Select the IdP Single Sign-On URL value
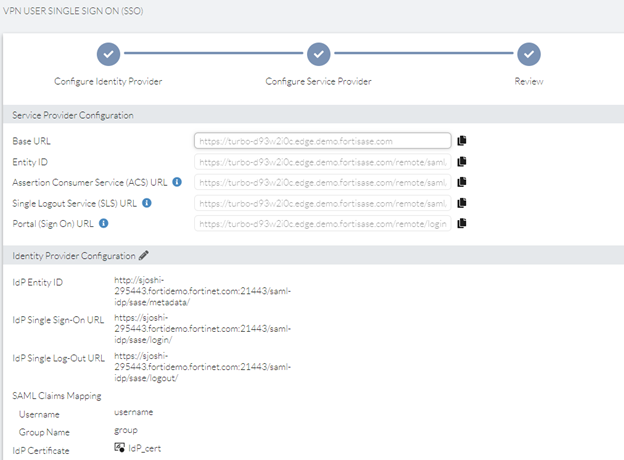 point(203,329)
